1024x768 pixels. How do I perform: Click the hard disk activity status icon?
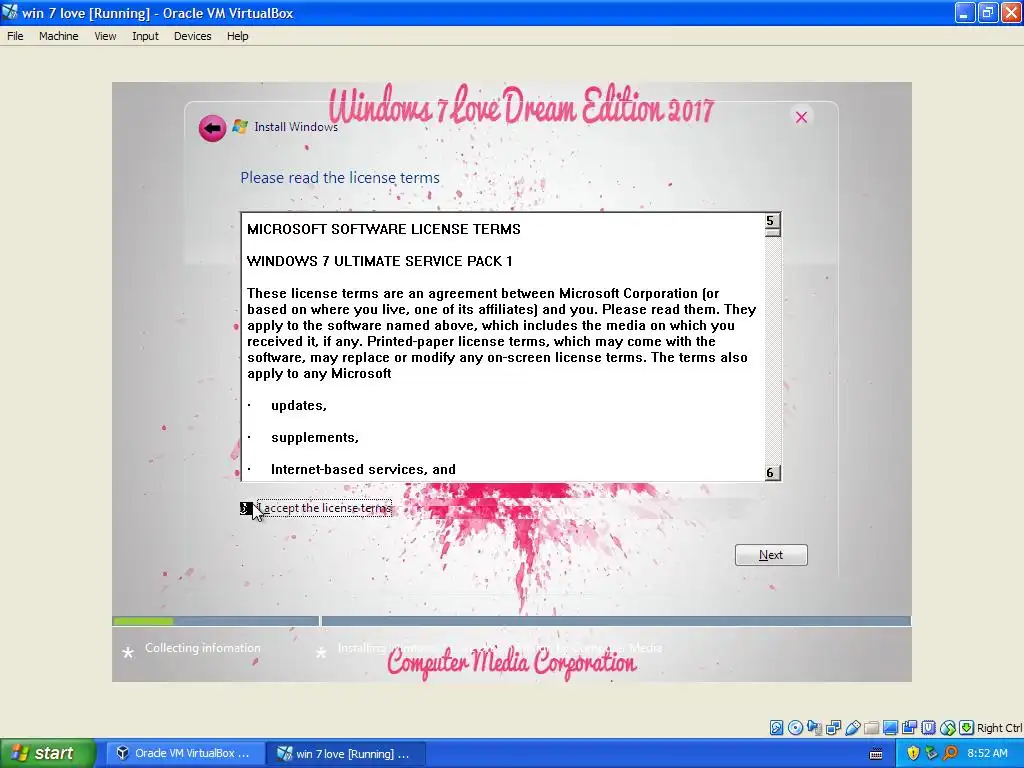tap(776, 728)
